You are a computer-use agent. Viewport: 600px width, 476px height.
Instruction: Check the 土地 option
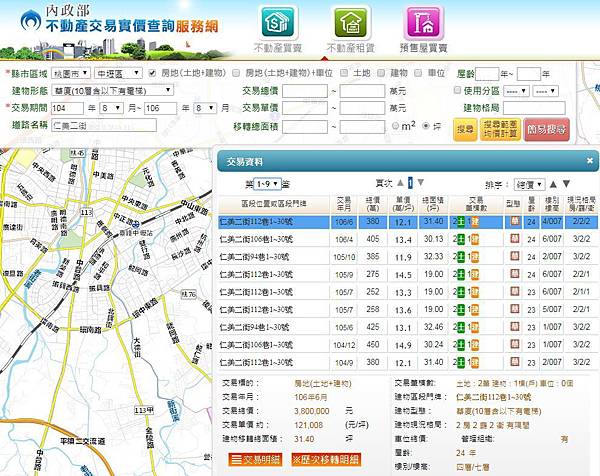point(344,73)
